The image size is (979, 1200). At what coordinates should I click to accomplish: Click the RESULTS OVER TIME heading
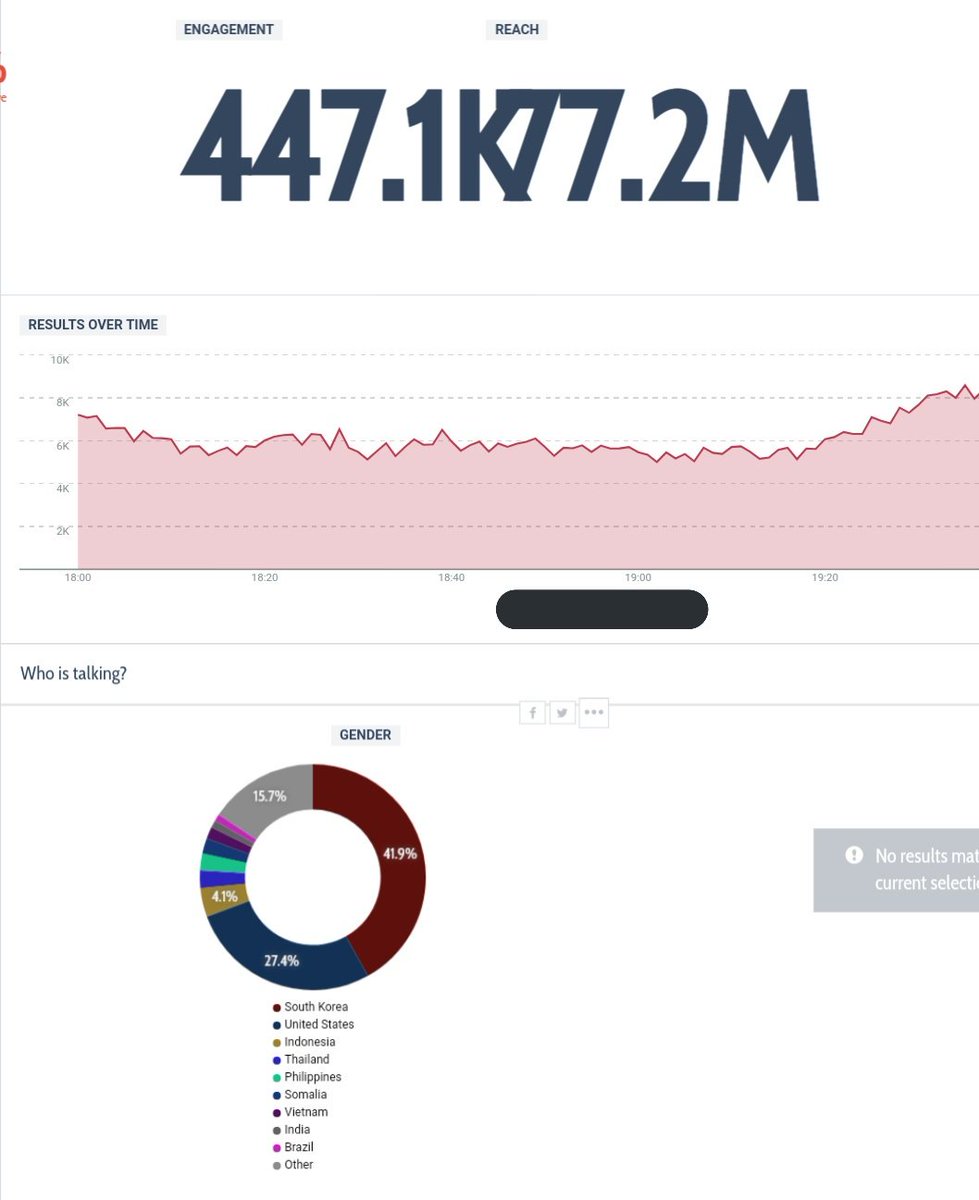[93, 325]
